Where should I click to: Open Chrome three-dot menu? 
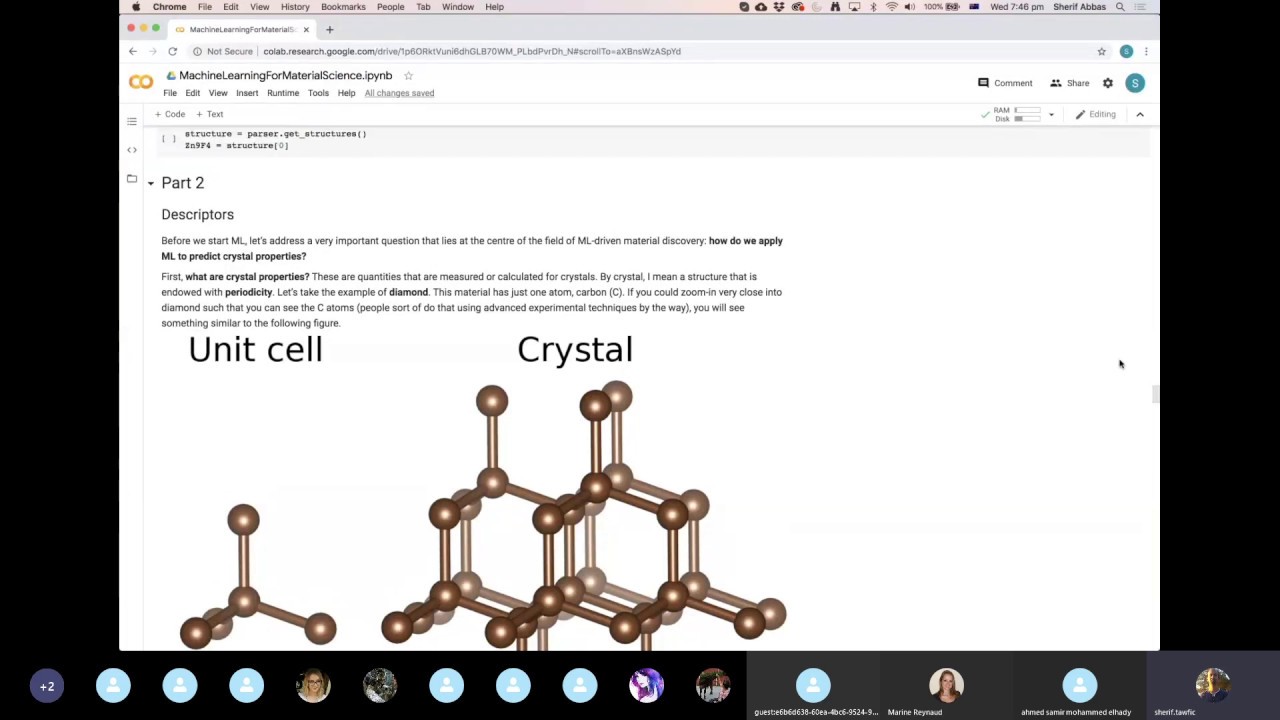pos(1146,51)
